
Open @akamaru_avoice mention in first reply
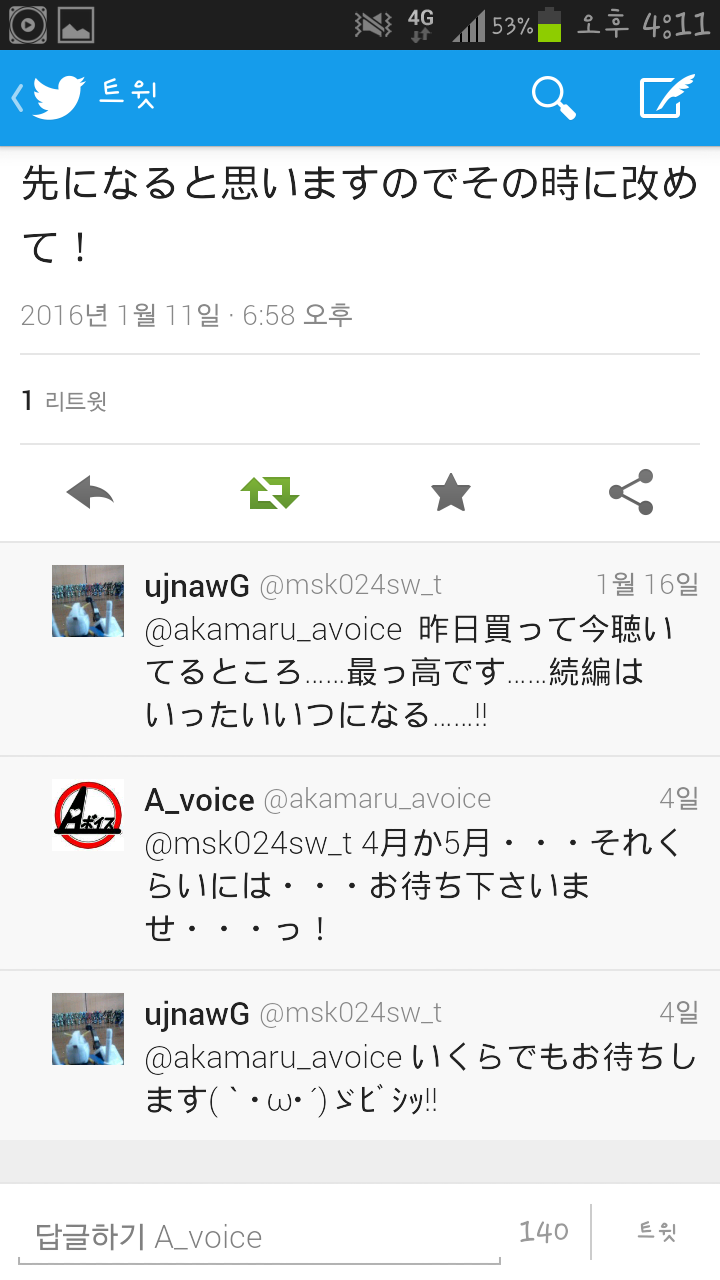coord(274,630)
